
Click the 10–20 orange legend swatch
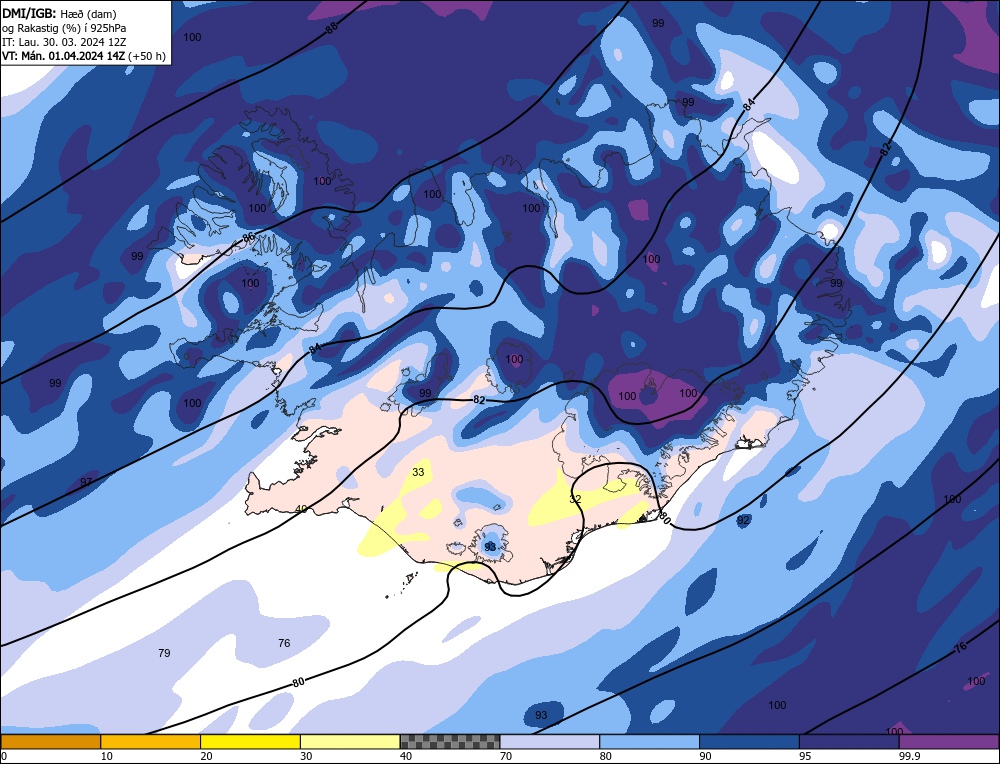(x=151, y=741)
